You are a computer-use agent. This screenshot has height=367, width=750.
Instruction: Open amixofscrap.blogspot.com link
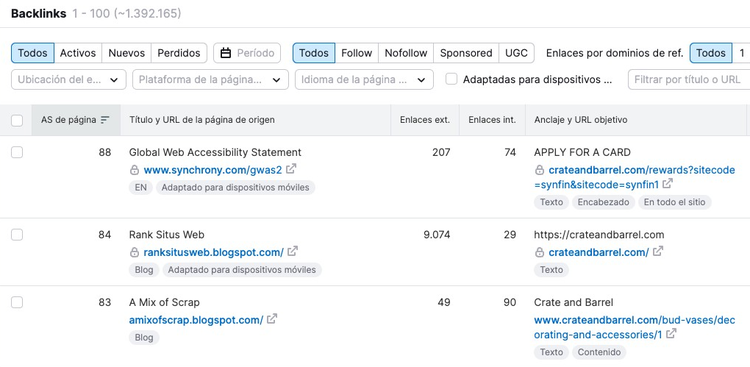point(196,320)
